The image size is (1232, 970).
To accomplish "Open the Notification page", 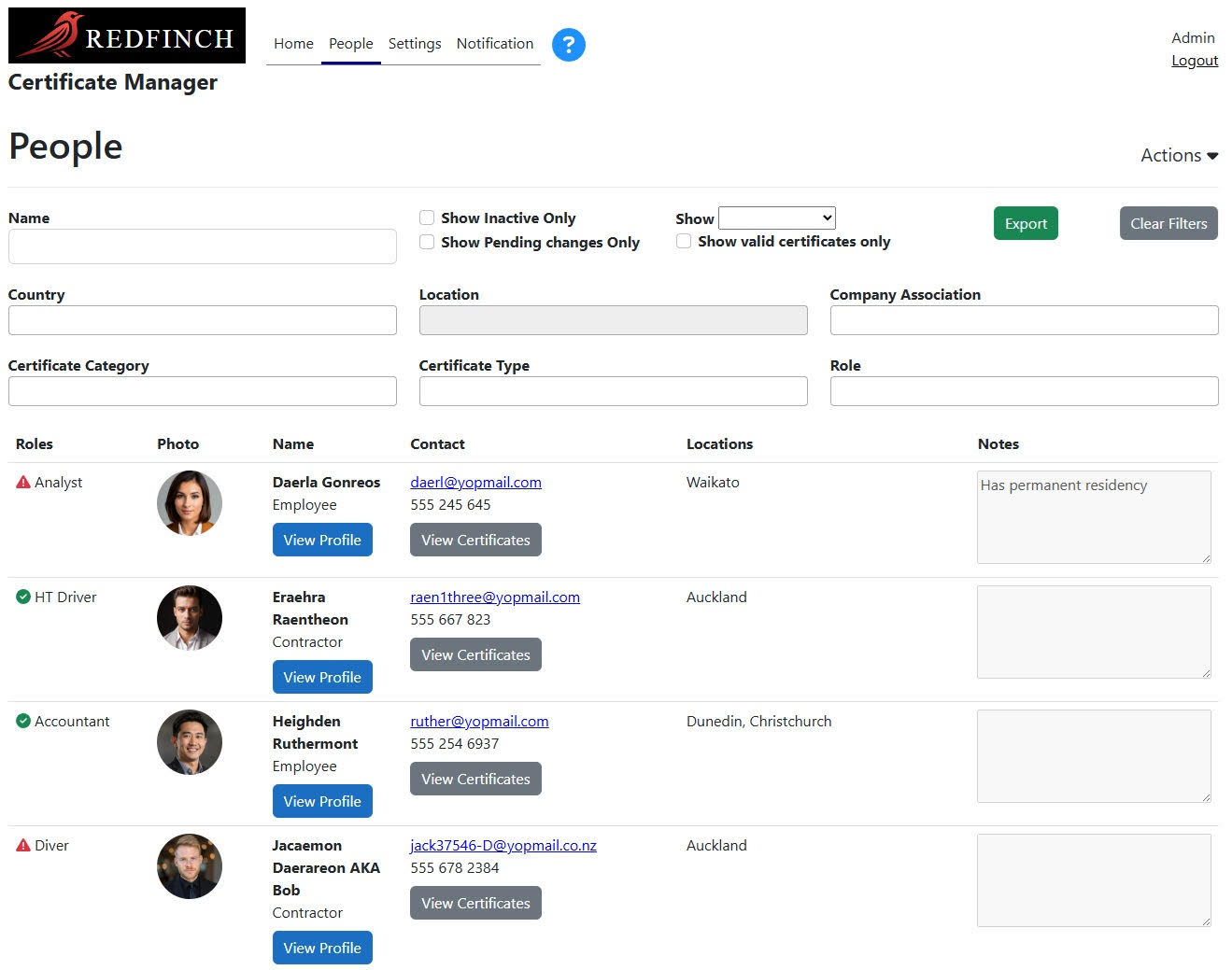I will (494, 43).
